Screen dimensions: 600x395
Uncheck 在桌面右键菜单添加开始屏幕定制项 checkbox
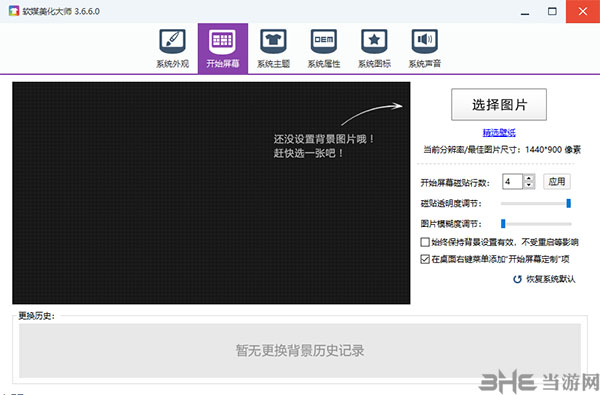[425, 259]
